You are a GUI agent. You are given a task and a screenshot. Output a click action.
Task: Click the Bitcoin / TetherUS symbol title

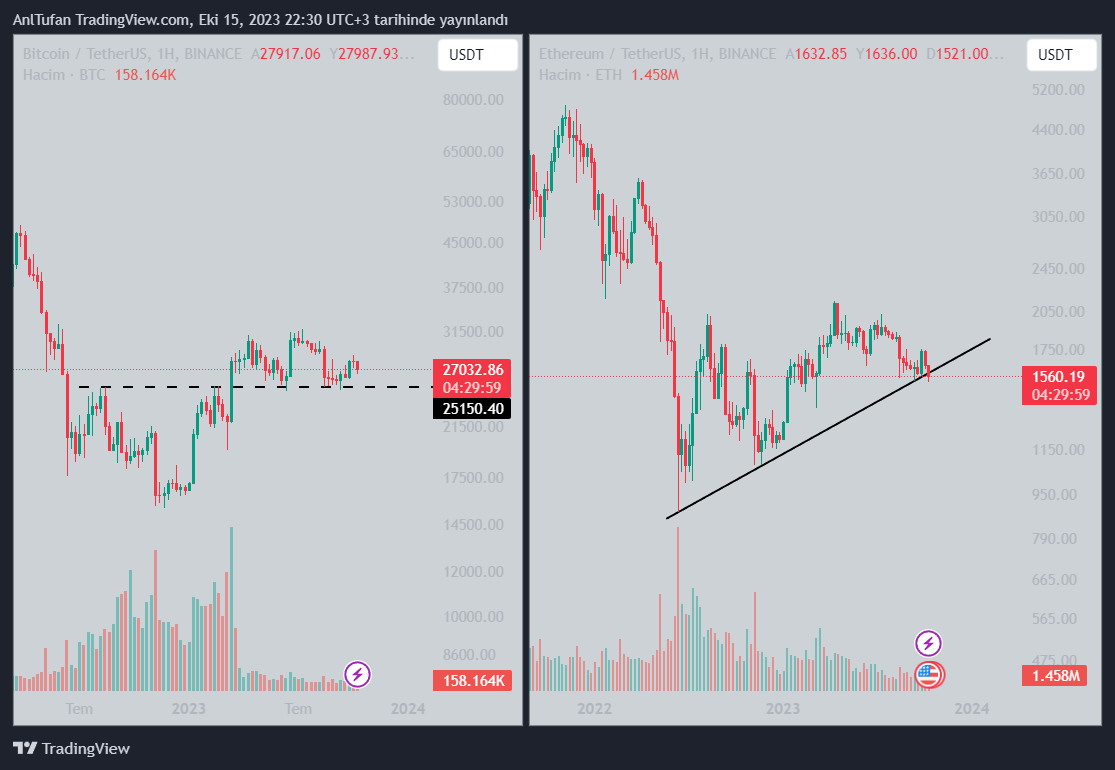(85, 54)
